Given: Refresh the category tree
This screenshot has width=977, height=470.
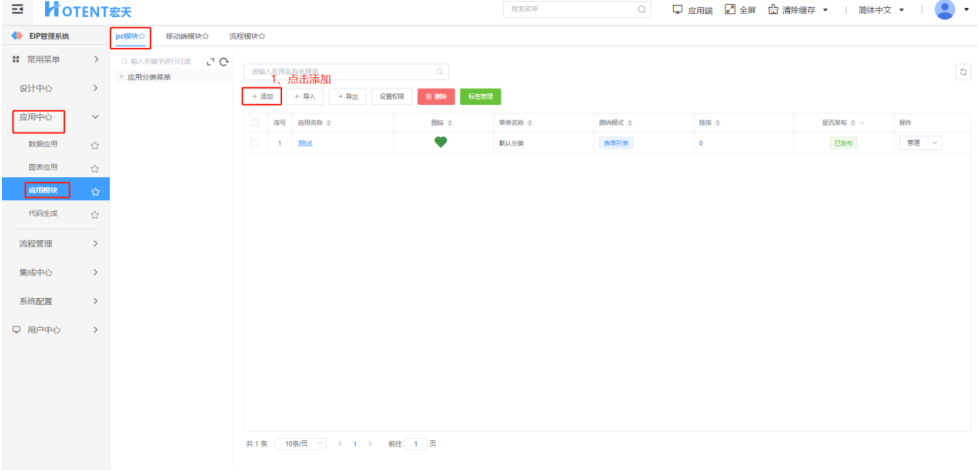Looking at the screenshot, I should [x=224, y=62].
